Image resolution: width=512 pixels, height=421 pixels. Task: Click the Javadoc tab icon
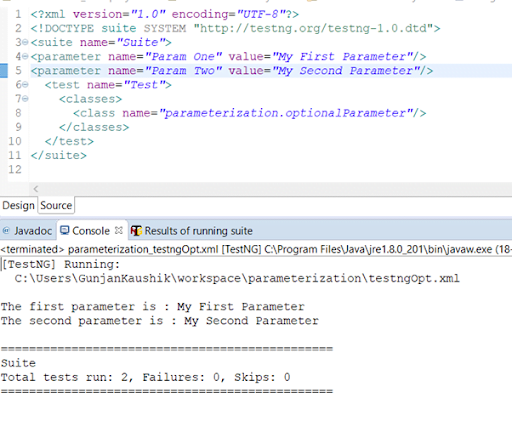point(6,230)
